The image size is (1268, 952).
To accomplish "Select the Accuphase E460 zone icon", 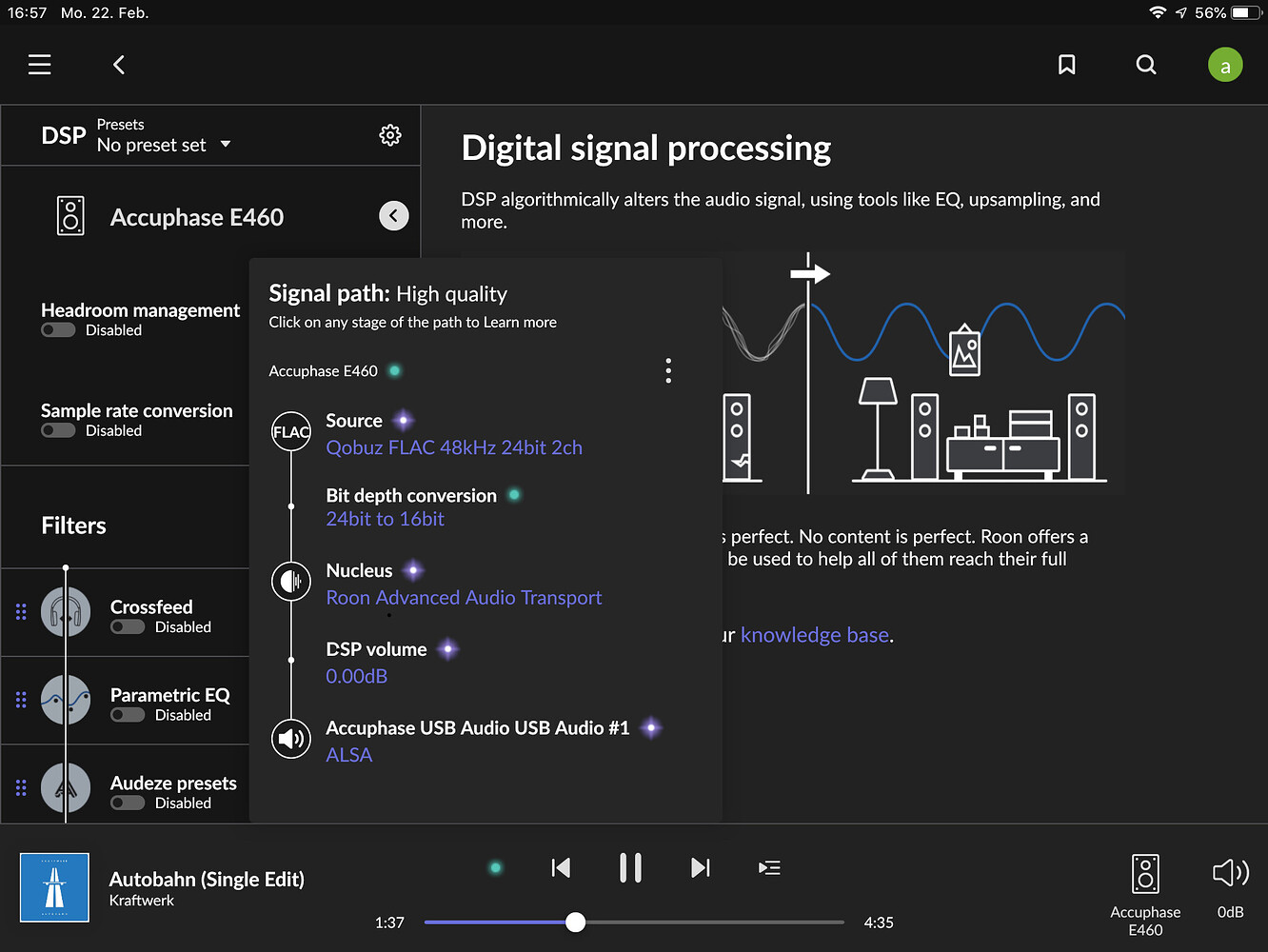I will [x=1145, y=874].
